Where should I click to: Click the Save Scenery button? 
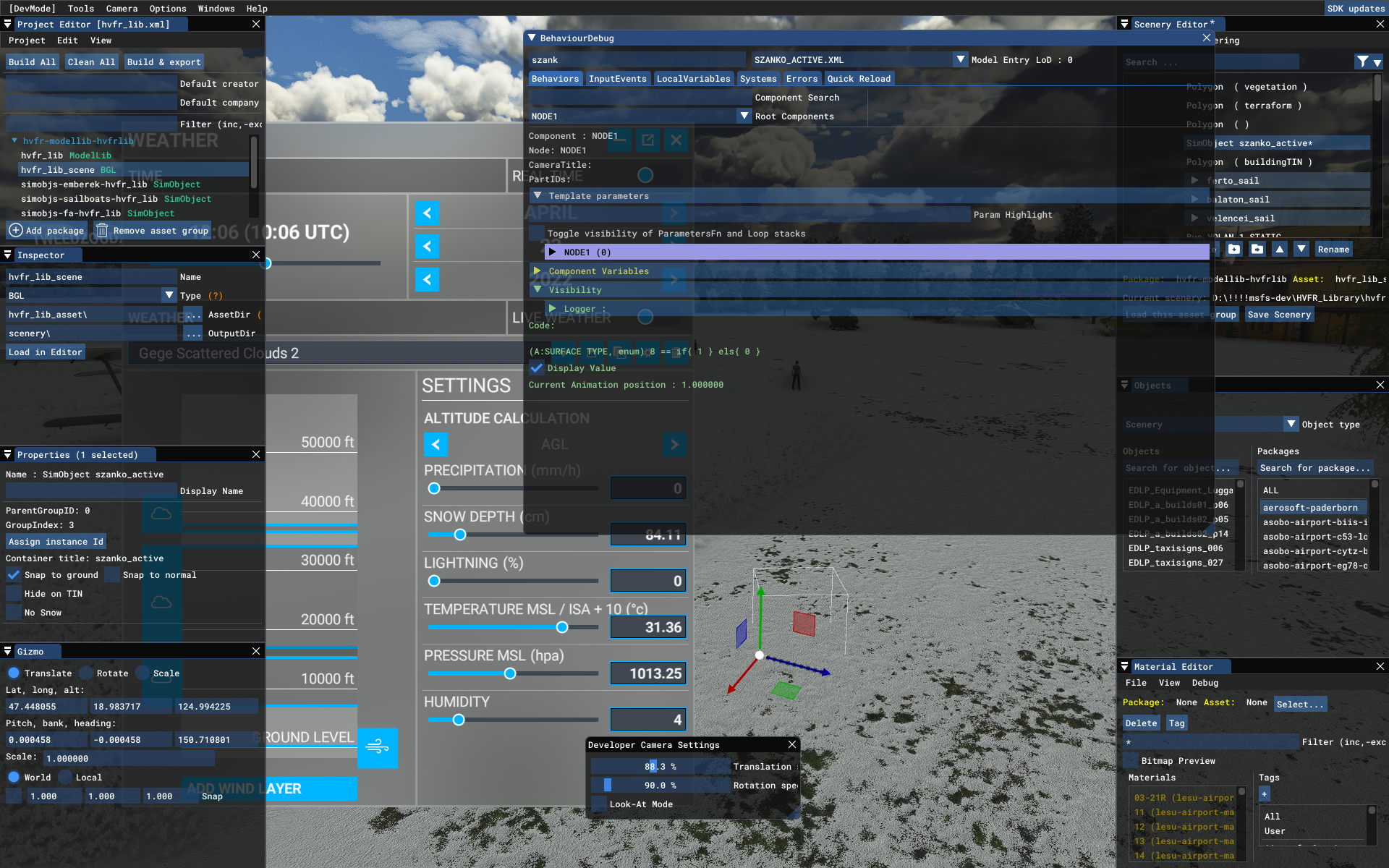pyautogui.click(x=1279, y=315)
